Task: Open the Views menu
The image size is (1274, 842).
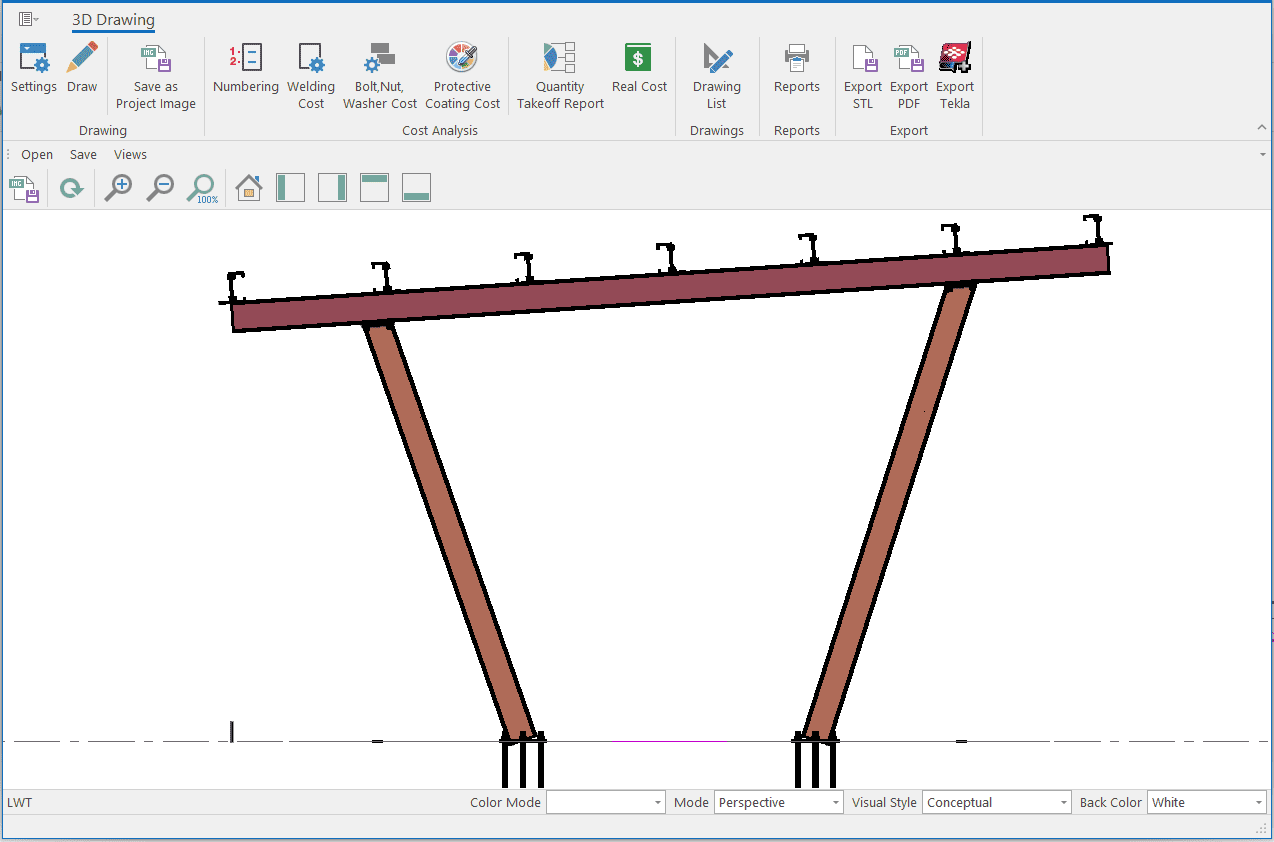Action: click(130, 155)
